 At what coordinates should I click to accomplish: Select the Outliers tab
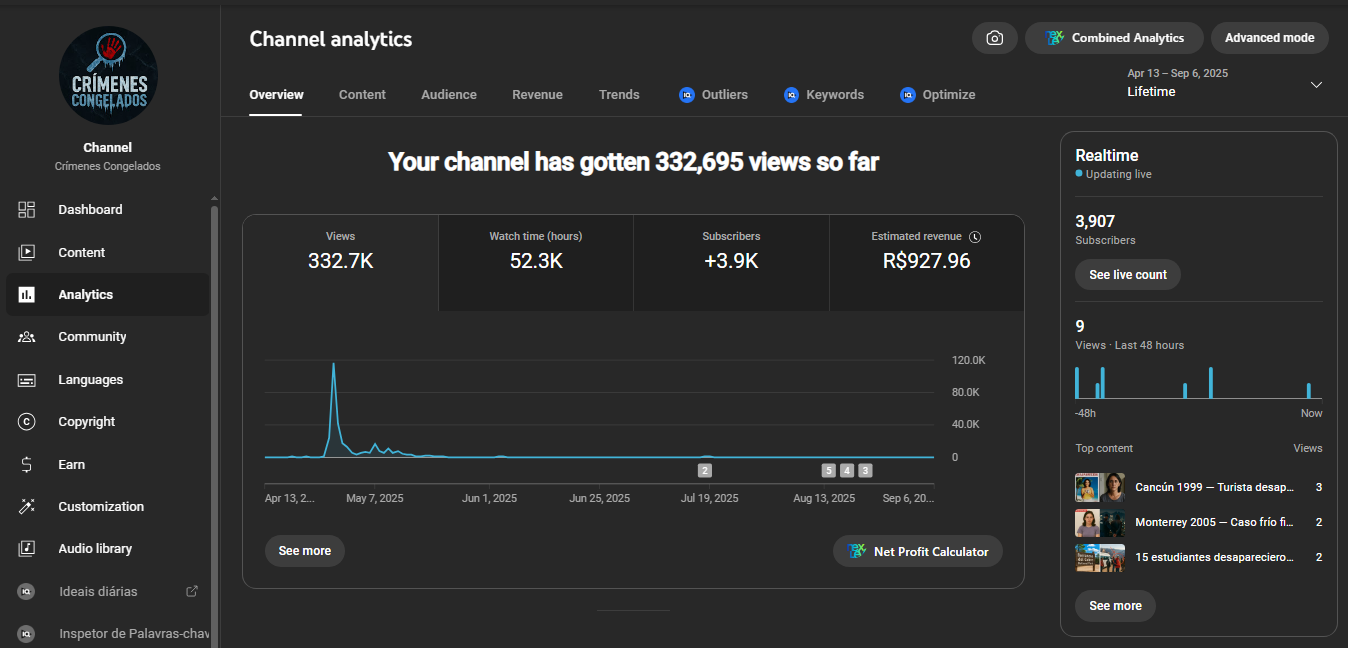click(x=713, y=95)
